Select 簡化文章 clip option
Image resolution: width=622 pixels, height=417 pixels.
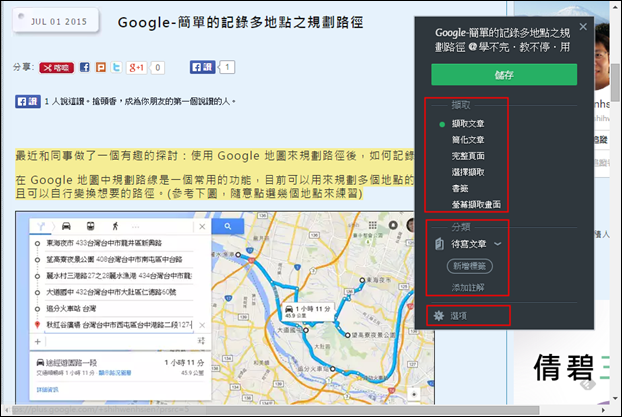point(468,140)
